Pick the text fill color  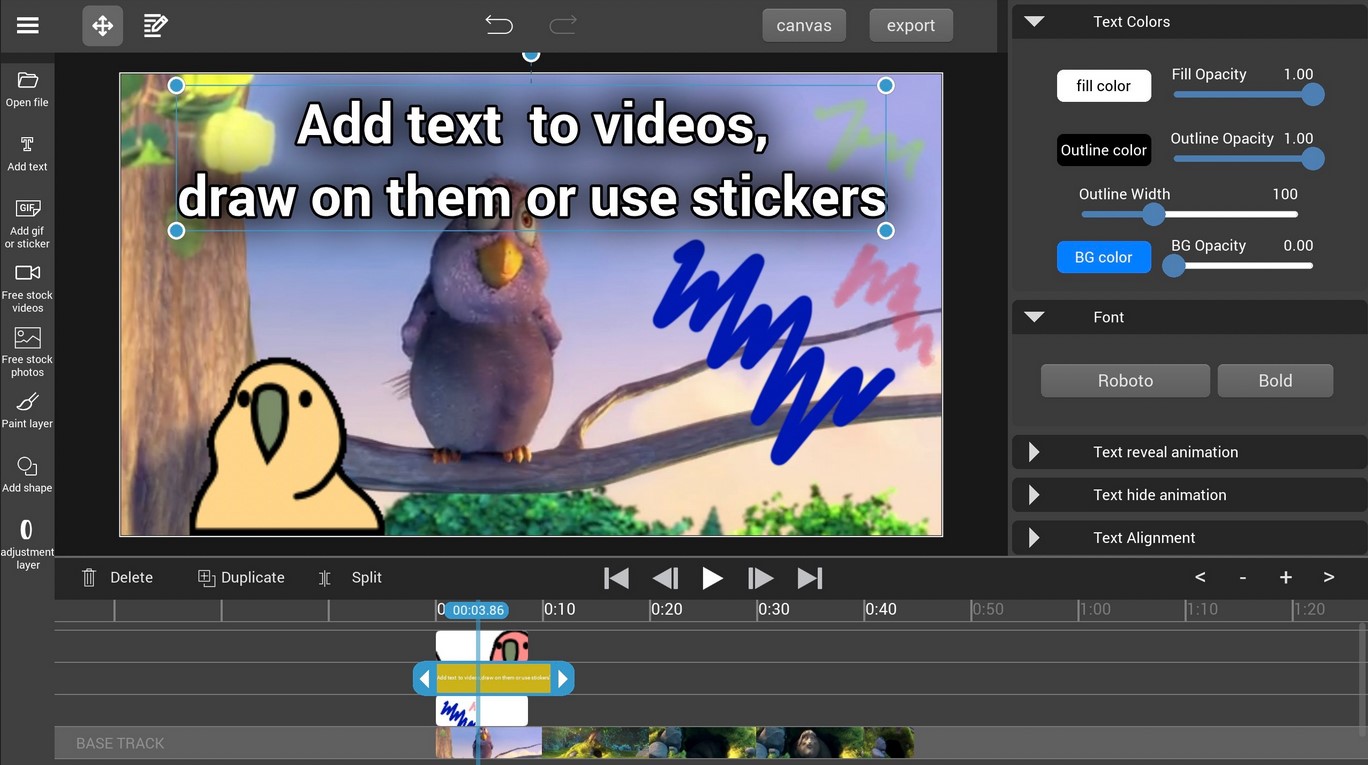click(1104, 86)
